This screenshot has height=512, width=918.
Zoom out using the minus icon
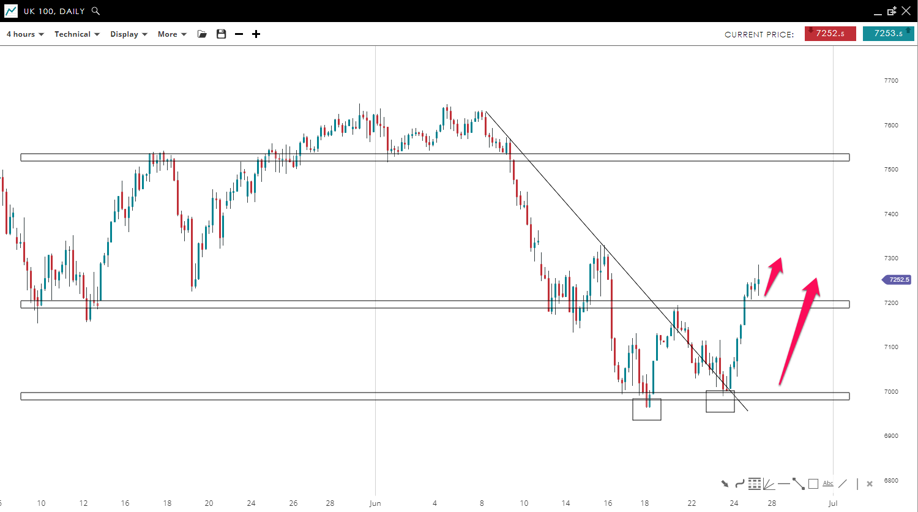click(239, 34)
